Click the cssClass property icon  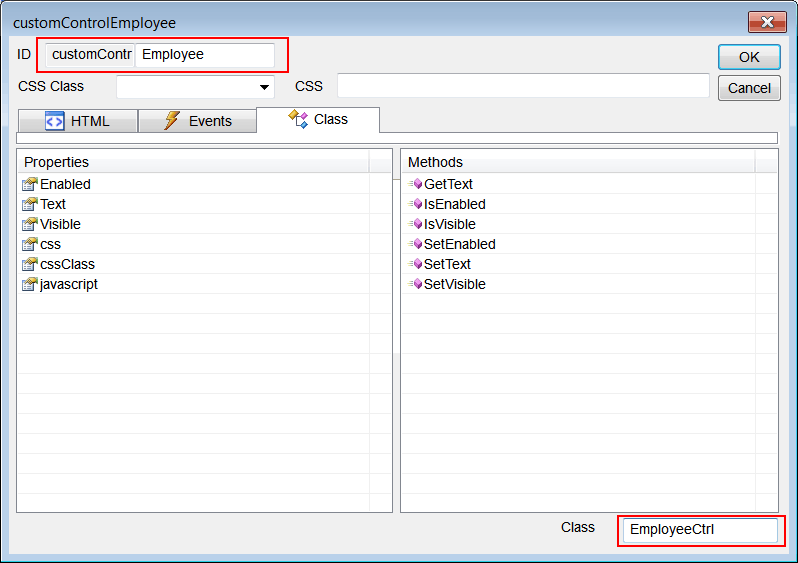pos(30,264)
